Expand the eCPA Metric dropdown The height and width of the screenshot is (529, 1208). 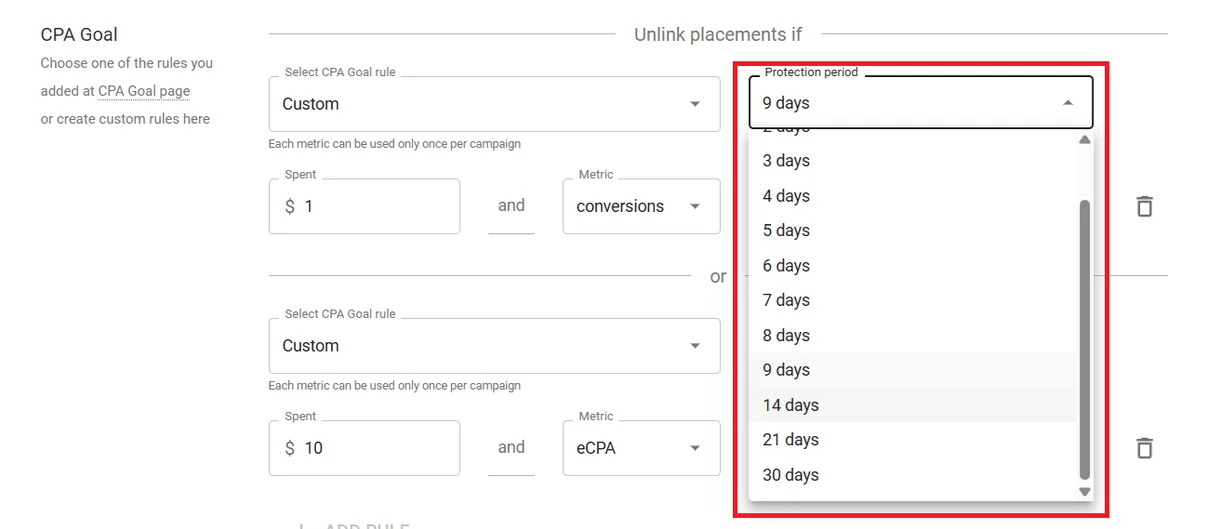pyautogui.click(x=640, y=448)
